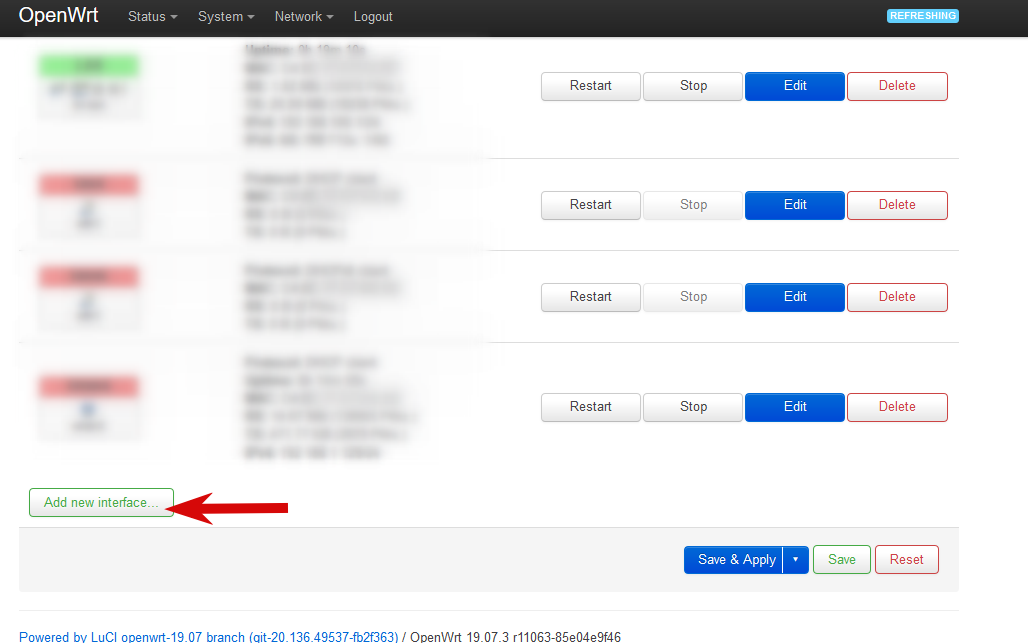Click the green Save button

(x=841, y=560)
